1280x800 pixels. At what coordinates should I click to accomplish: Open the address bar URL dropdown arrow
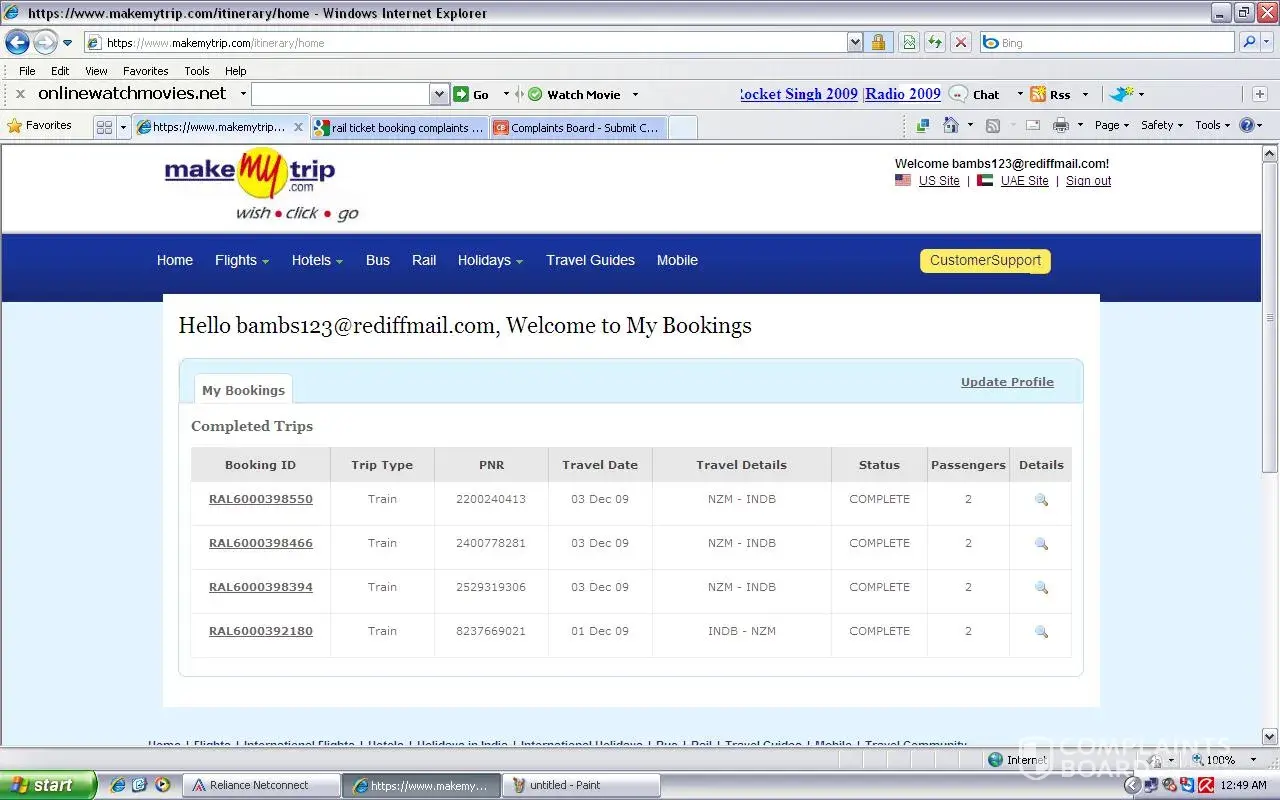pos(854,42)
